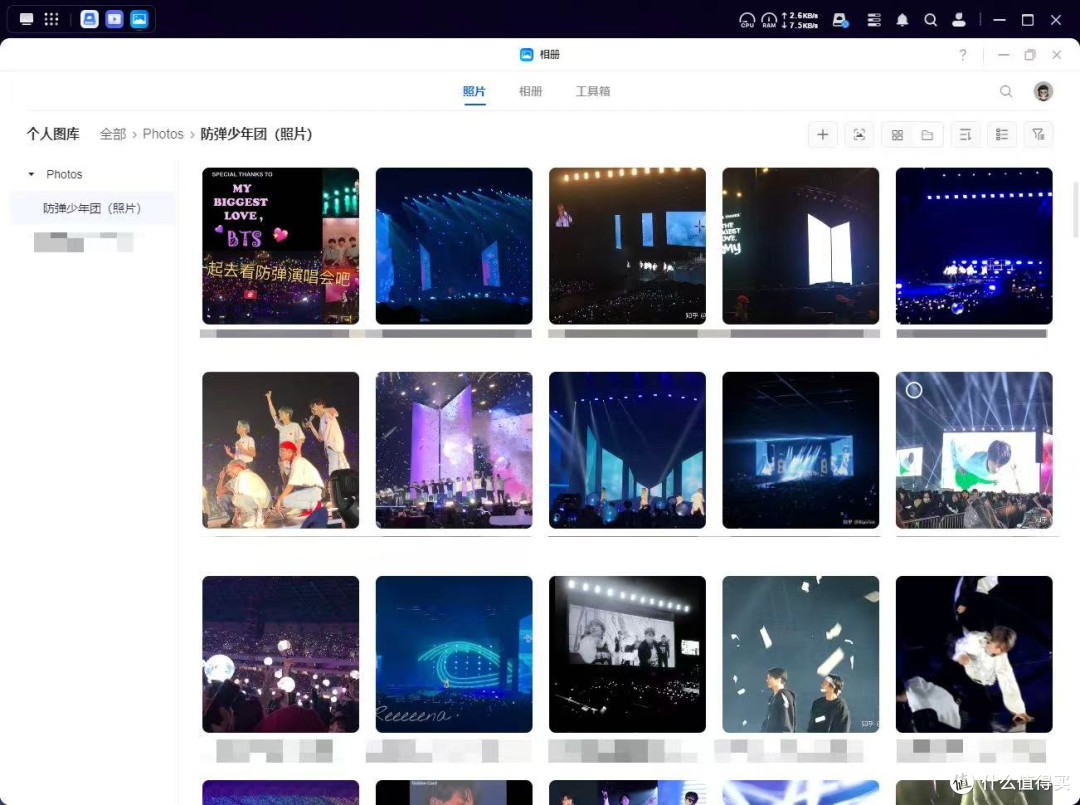Viewport: 1080px width, 805px height.
Task: Open the blue angled screens stage photo
Action: (627, 450)
